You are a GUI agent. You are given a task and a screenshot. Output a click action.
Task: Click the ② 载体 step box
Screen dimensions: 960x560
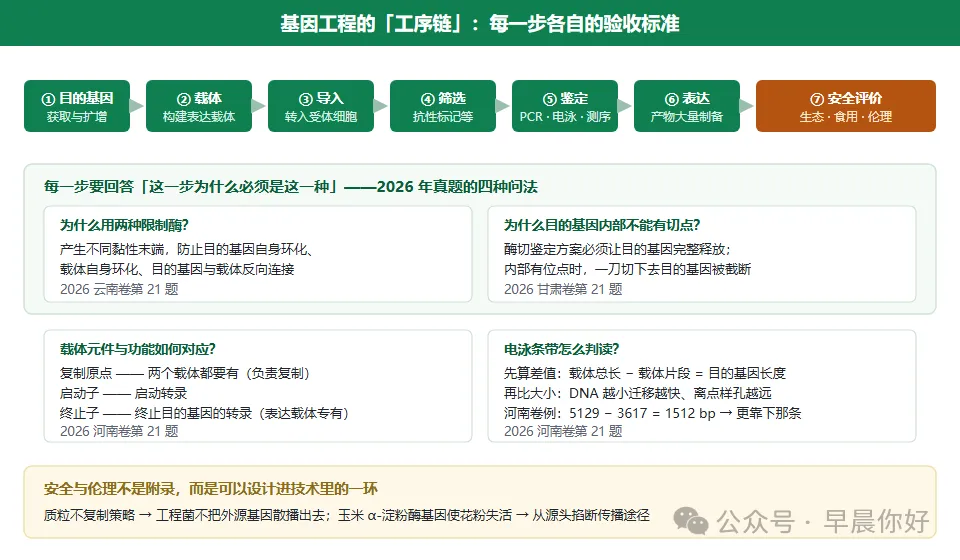199,106
